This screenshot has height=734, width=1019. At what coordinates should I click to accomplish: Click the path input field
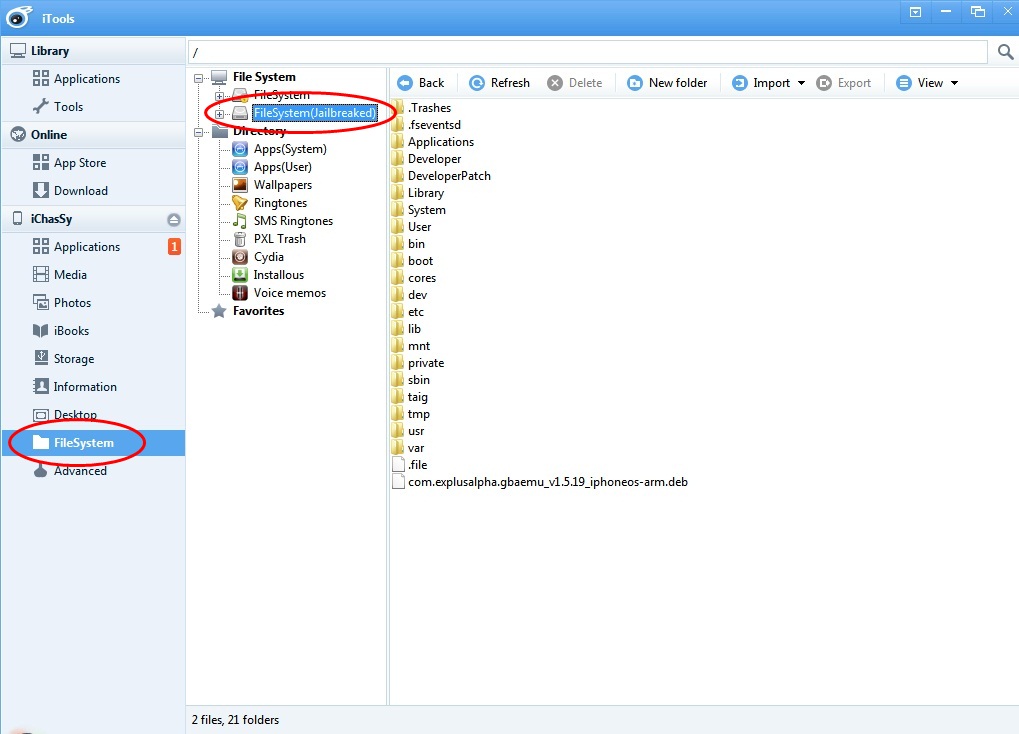588,52
